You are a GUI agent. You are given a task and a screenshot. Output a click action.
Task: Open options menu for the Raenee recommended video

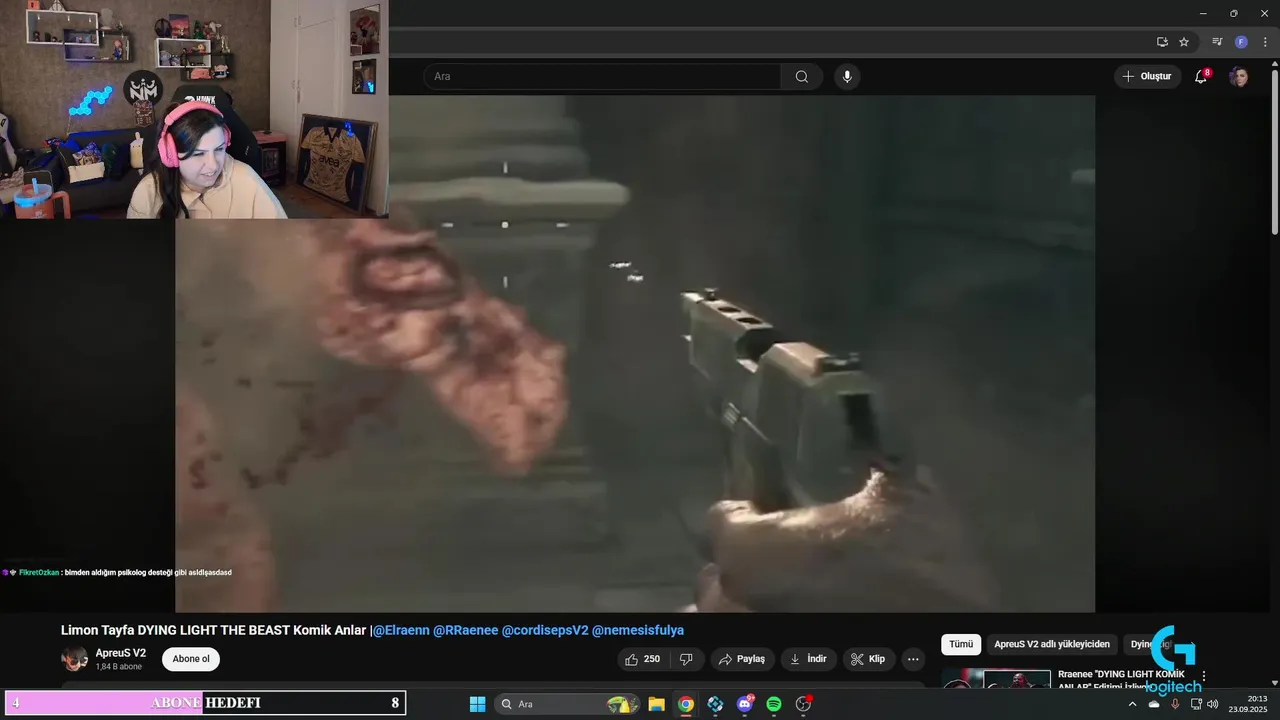coord(1204,677)
